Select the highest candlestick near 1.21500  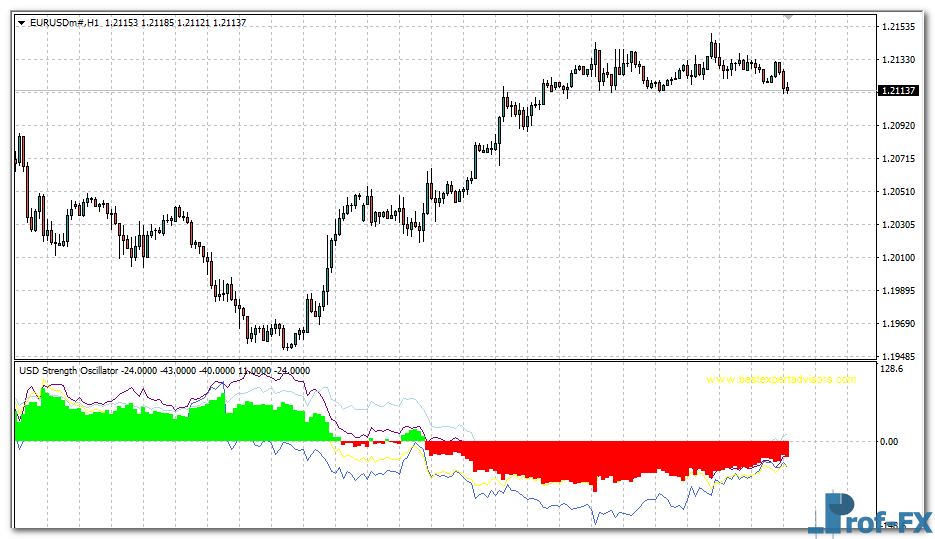pos(713,45)
